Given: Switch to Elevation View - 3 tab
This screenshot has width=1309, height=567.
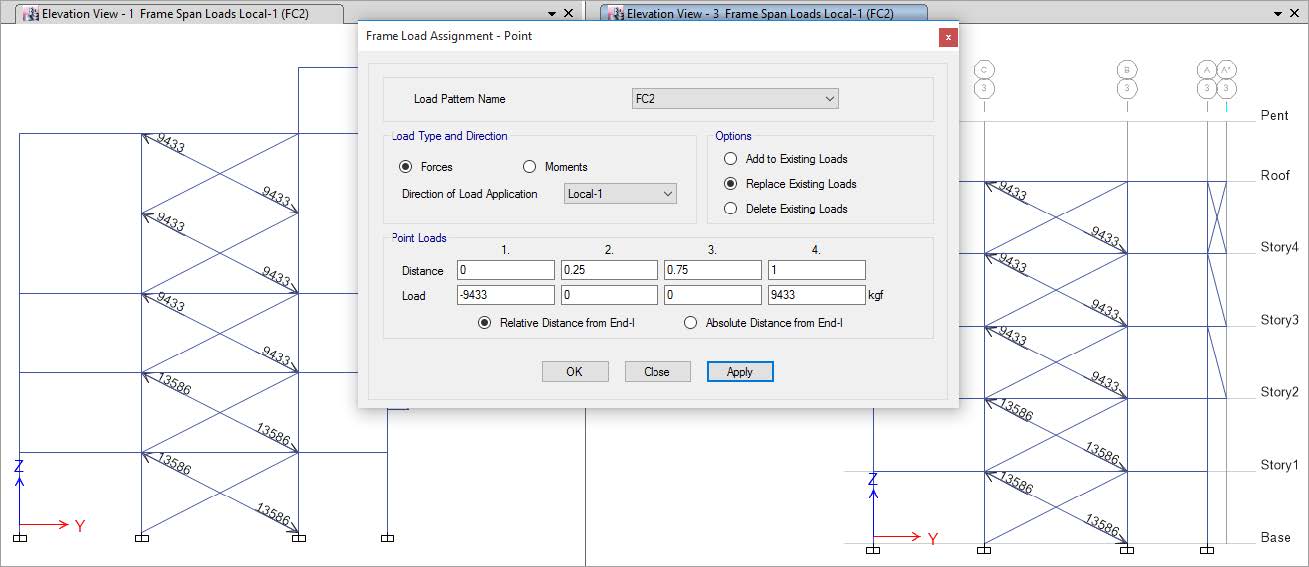Looking at the screenshot, I should (x=764, y=14).
